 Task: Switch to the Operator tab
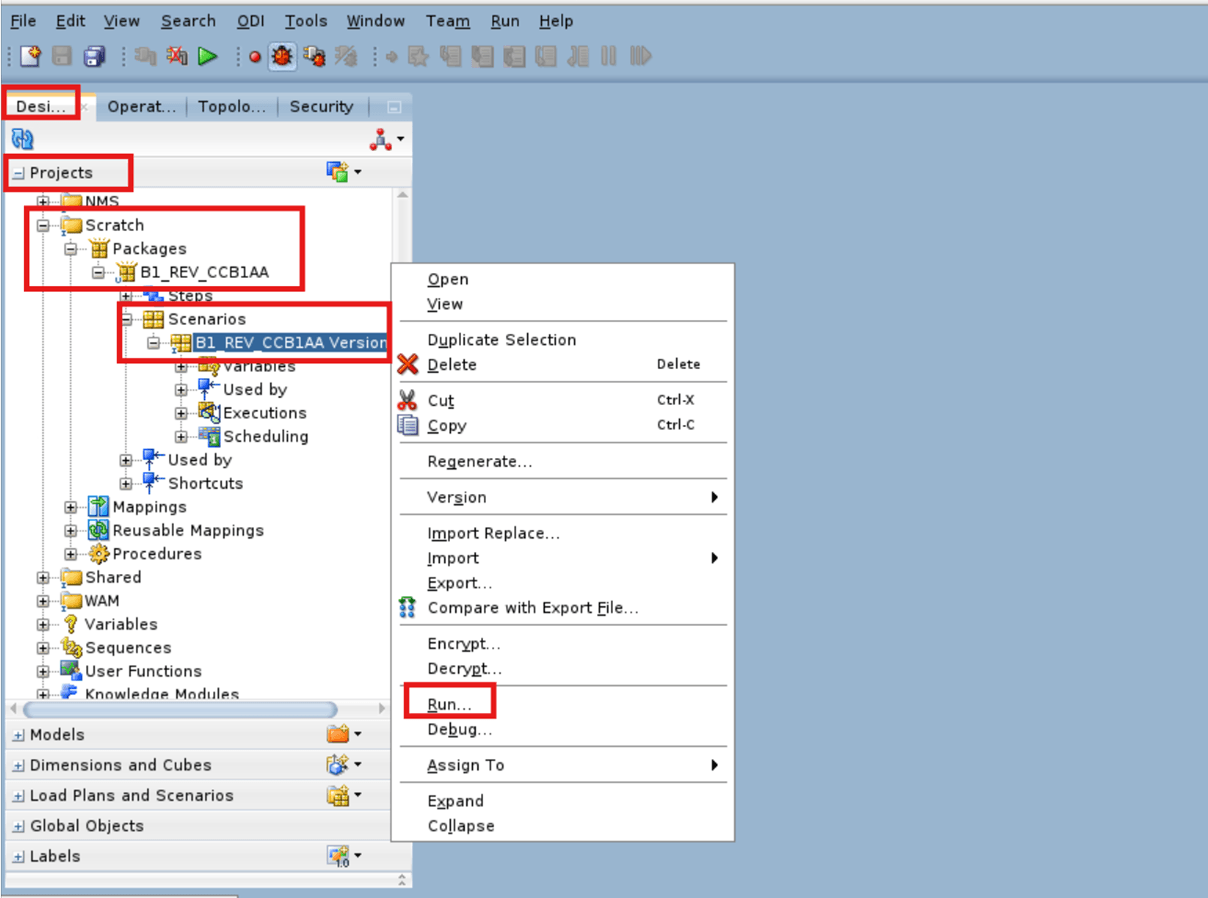pyautogui.click(x=141, y=106)
